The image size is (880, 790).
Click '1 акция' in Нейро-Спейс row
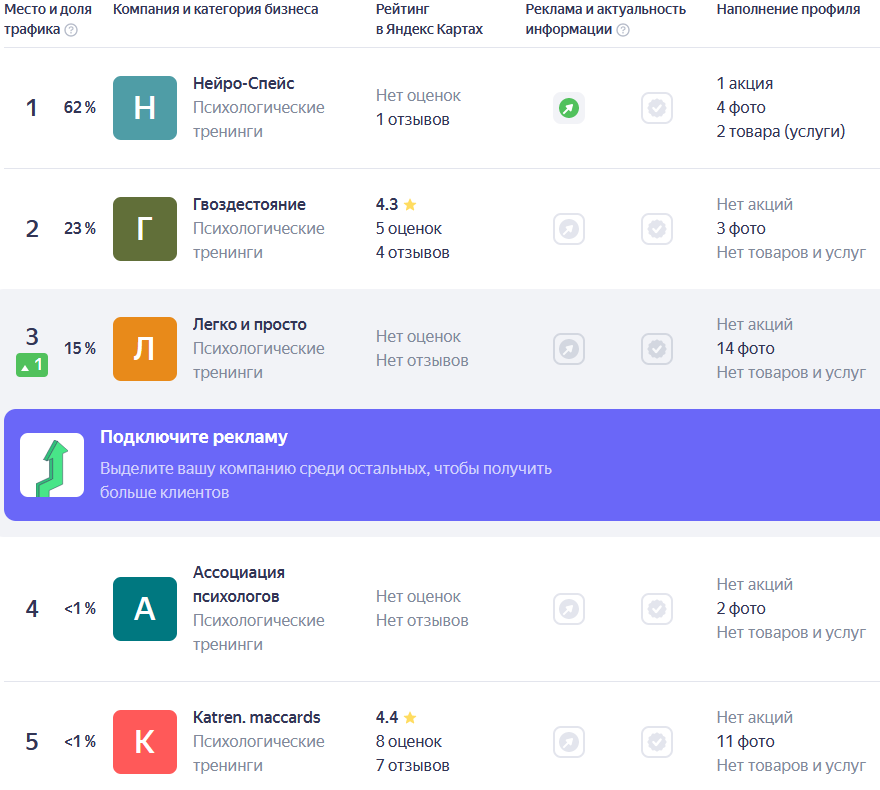coord(745,84)
